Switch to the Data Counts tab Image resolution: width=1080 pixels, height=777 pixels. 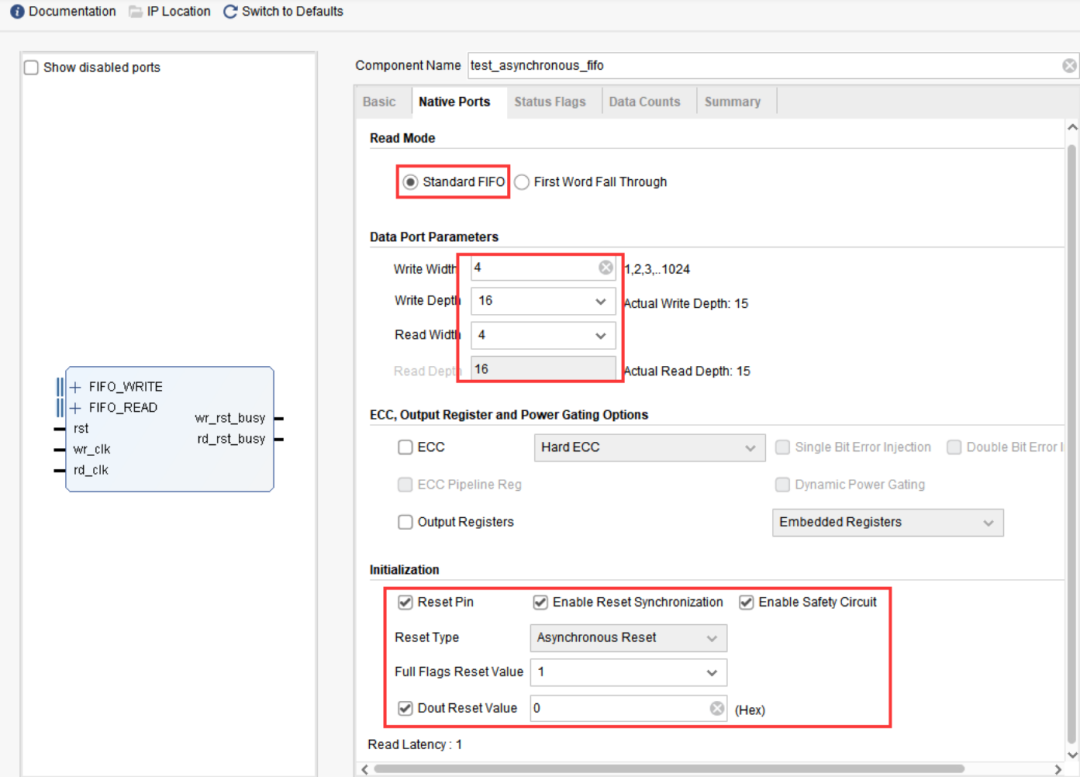(644, 102)
